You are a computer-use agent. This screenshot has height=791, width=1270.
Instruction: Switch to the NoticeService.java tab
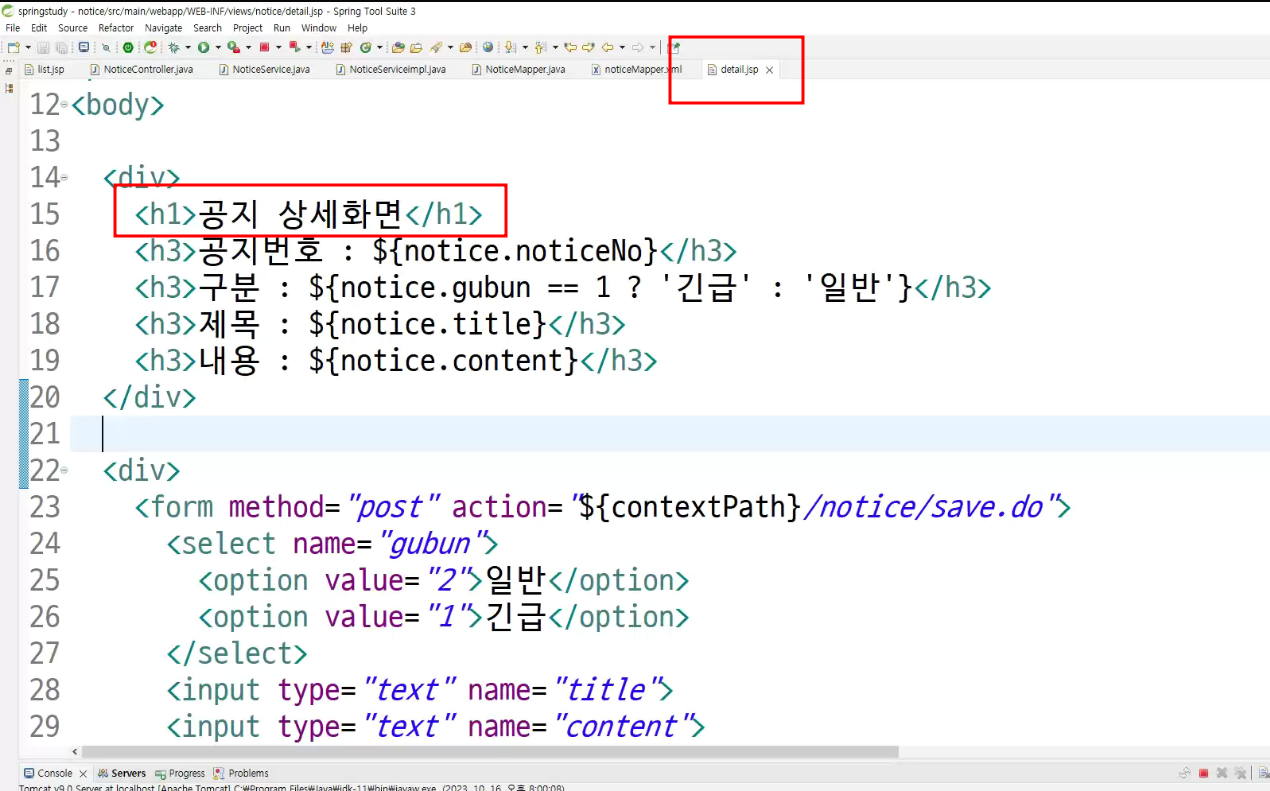tap(264, 70)
